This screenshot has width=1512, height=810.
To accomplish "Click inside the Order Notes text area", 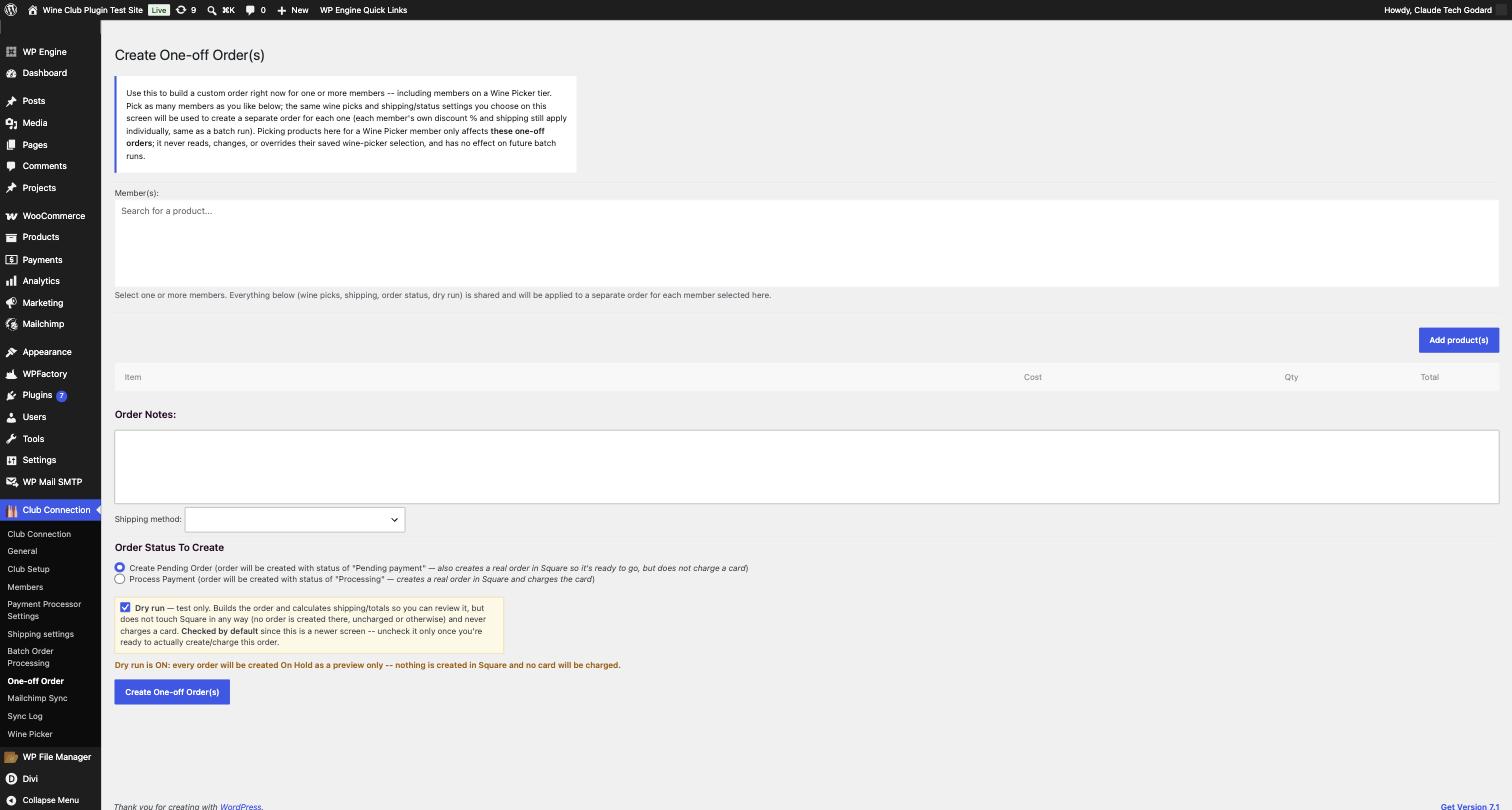I will point(806,467).
